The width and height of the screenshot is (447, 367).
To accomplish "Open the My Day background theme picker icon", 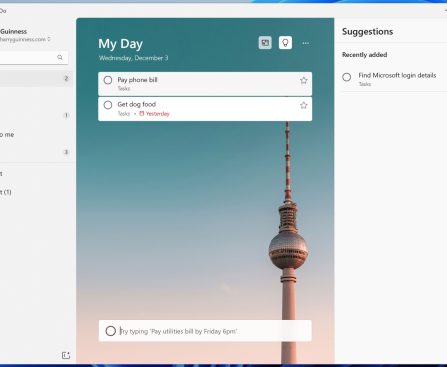I will pos(265,43).
